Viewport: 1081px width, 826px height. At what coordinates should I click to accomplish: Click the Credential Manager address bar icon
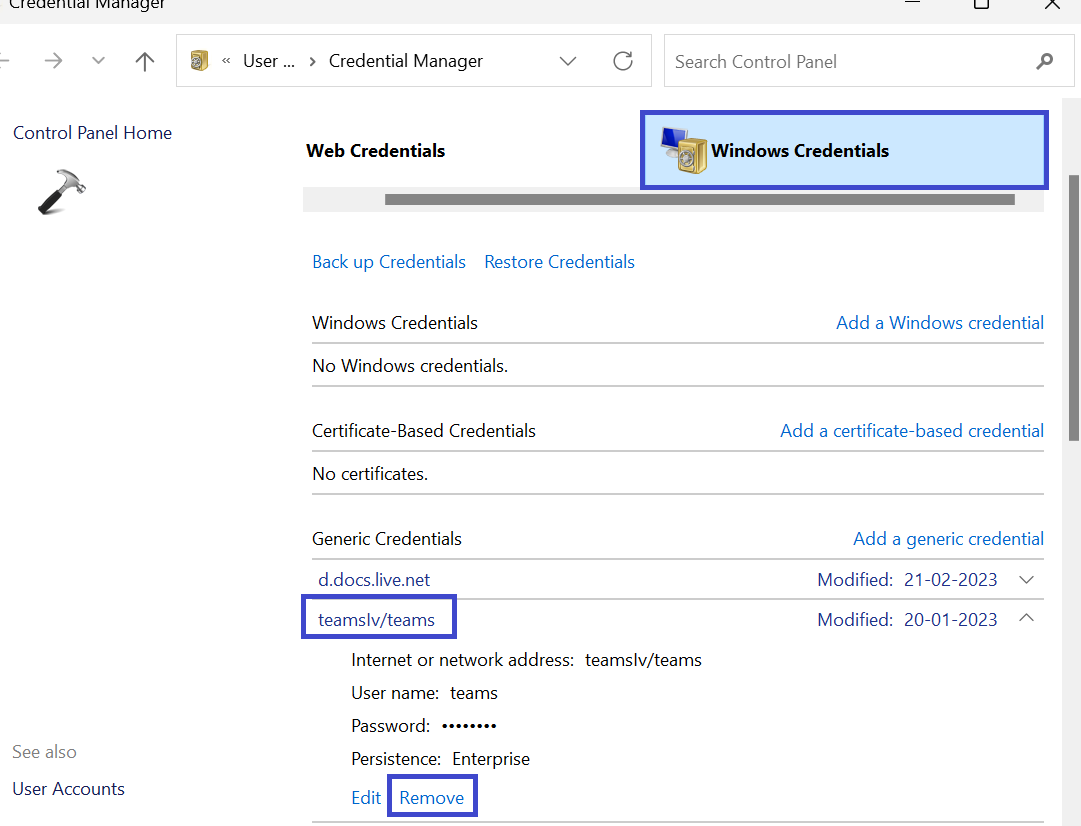click(200, 61)
